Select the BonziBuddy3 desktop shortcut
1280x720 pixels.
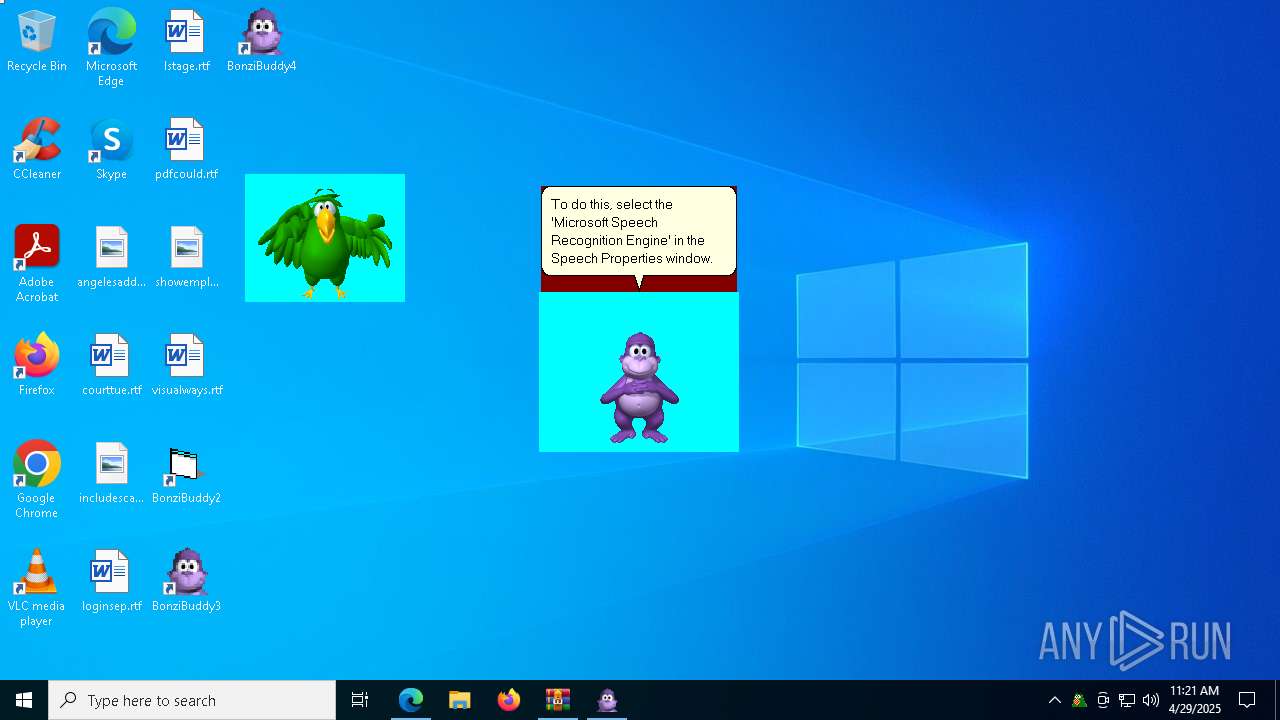point(186,582)
